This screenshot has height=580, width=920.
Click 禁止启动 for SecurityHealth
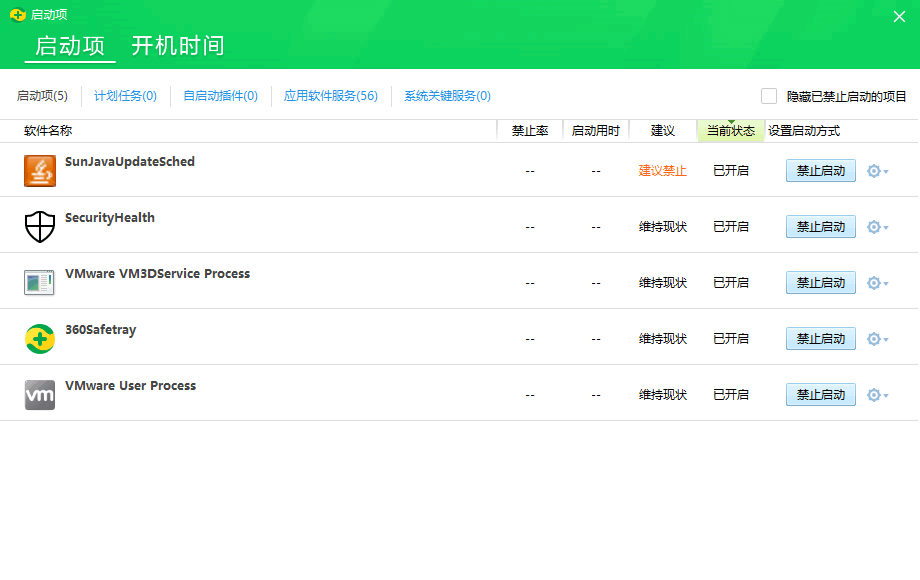click(x=820, y=226)
